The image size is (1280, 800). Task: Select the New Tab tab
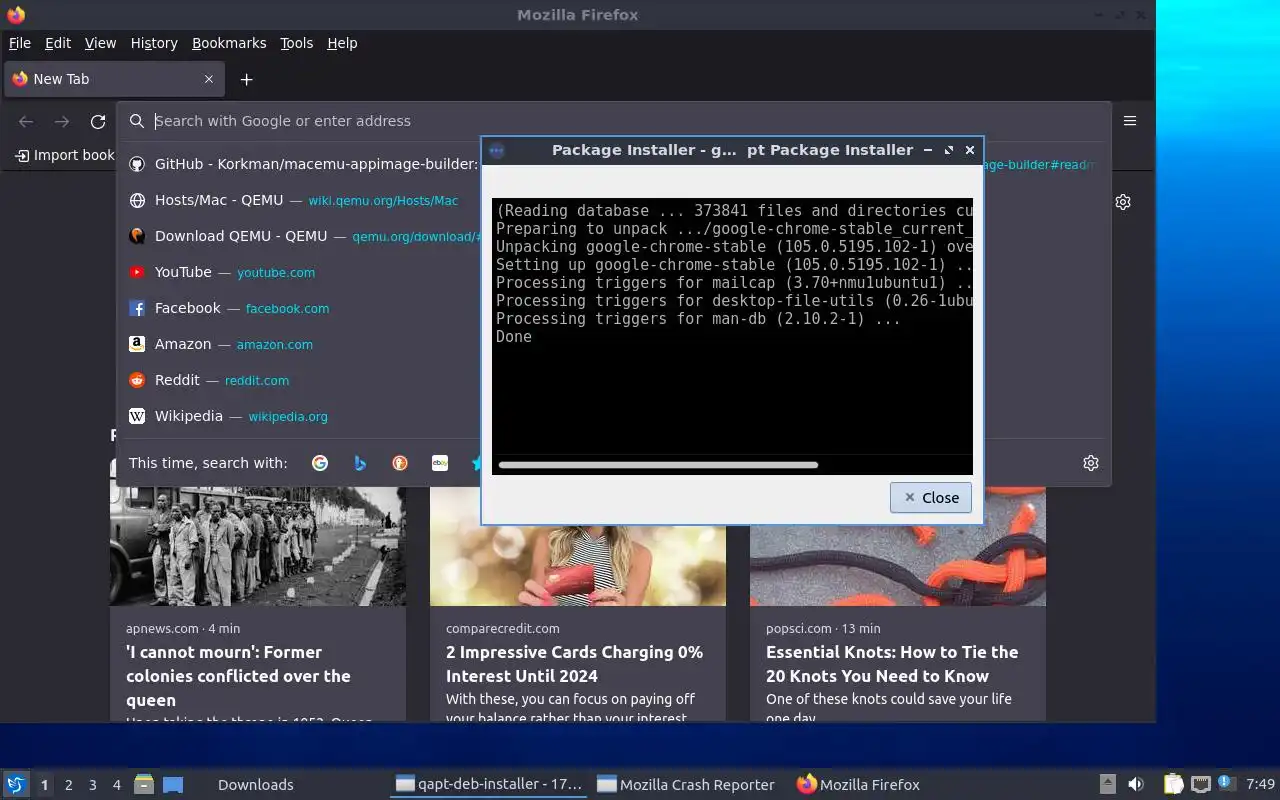[x=114, y=79]
